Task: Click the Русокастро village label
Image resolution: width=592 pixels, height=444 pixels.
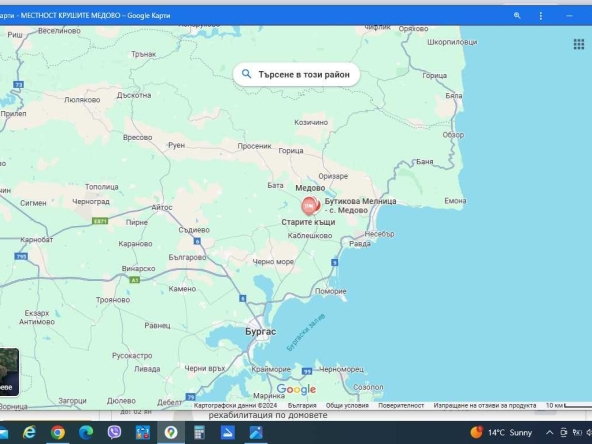Action: (x=132, y=356)
